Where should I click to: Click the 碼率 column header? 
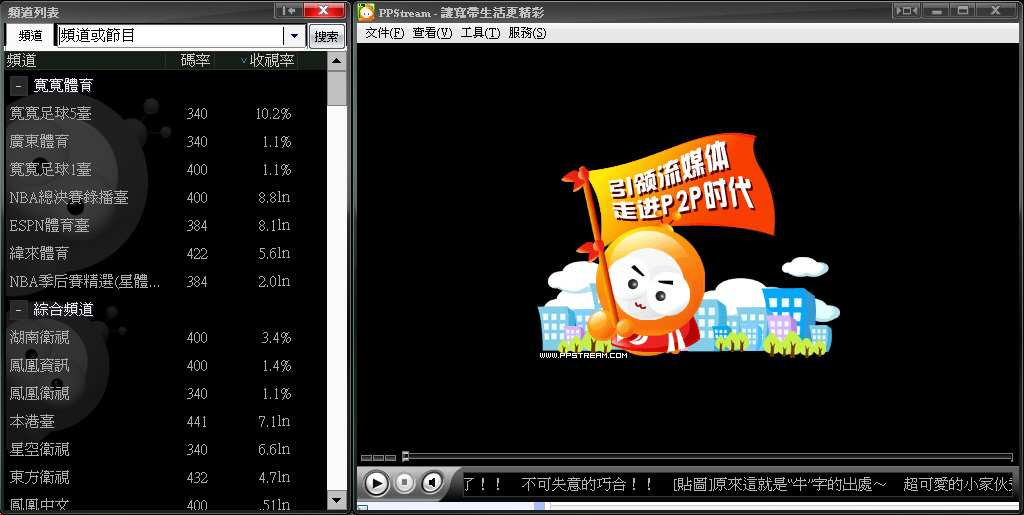pos(195,61)
